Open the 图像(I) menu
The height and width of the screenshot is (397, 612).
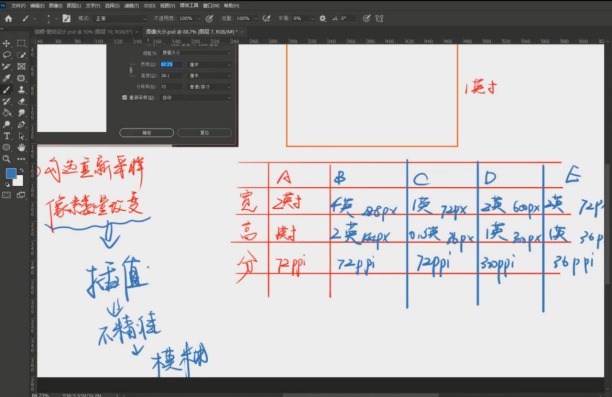pyautogui.click(x=55, y=5)
